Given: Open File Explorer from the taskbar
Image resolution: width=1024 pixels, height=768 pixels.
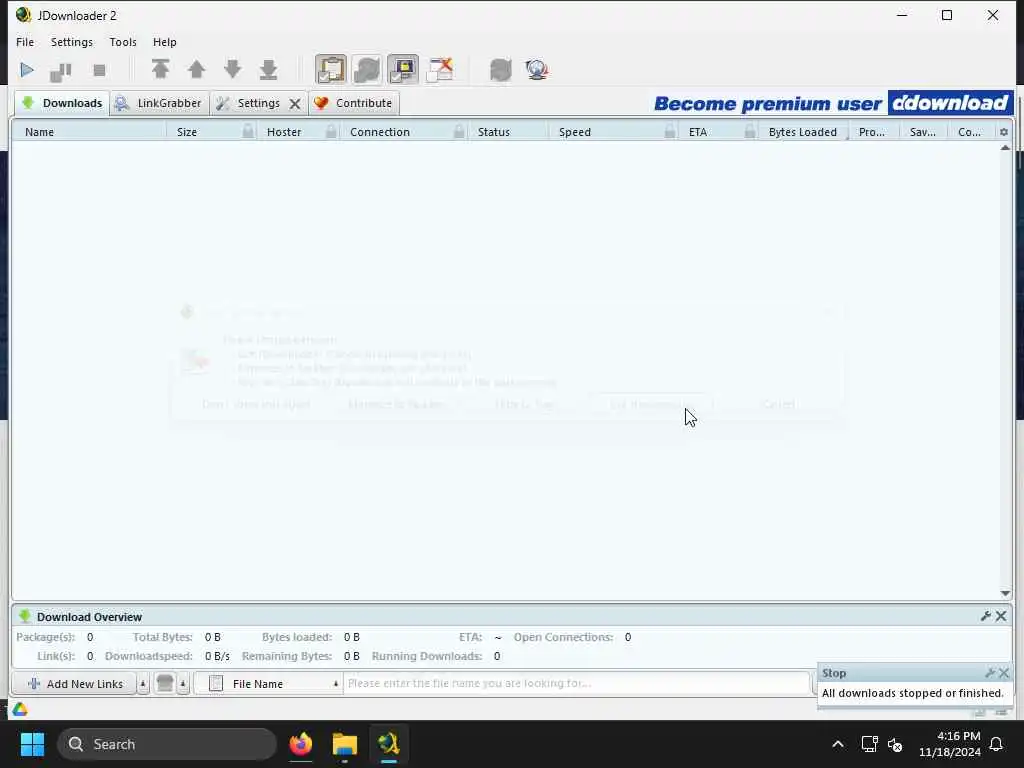Looking at the screenshot, I should coord(344,744).
